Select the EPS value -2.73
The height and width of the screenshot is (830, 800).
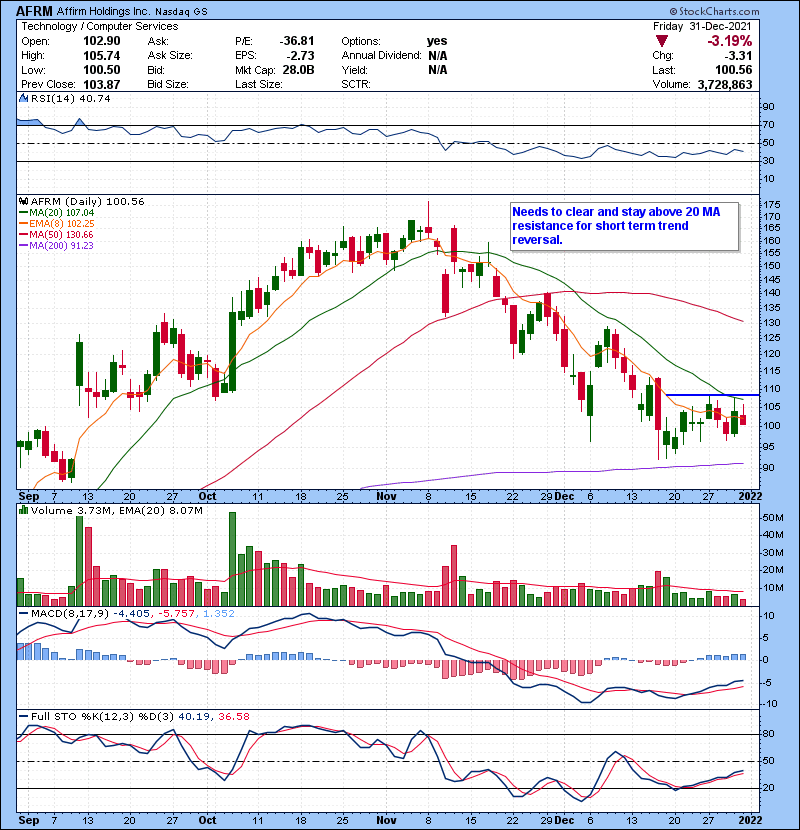301,56
